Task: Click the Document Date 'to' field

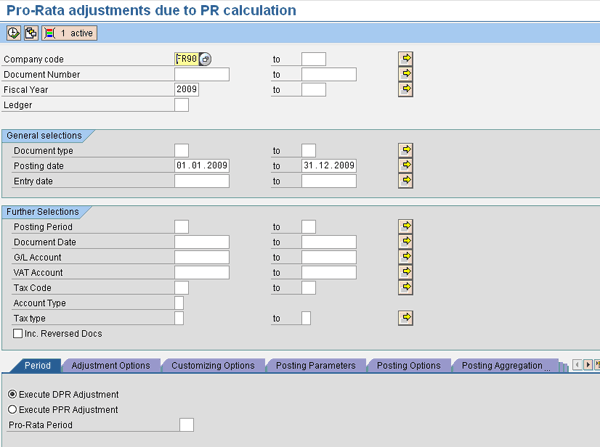Action: [329, 242]
